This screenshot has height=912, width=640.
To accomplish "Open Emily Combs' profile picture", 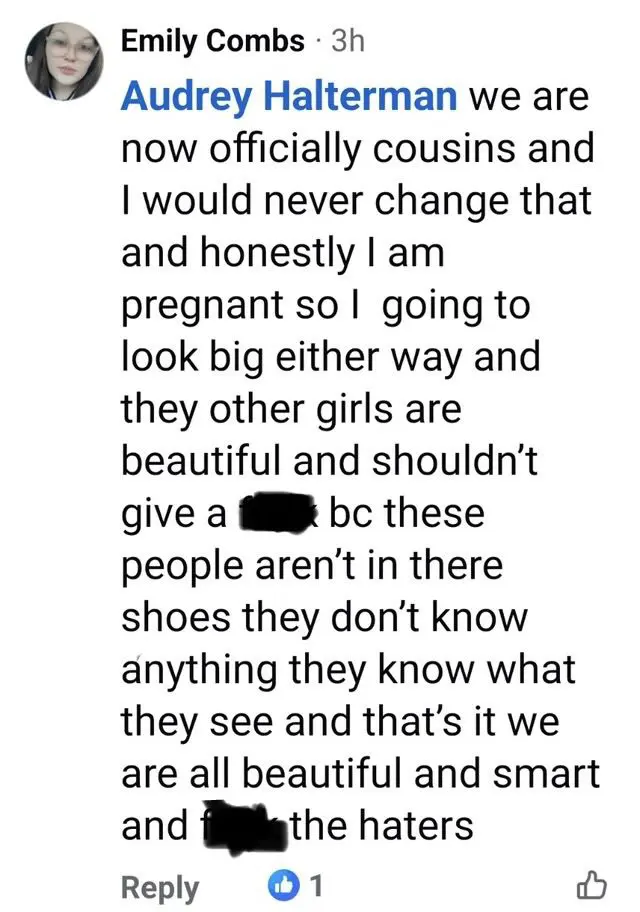I will [x=62, y=61].
